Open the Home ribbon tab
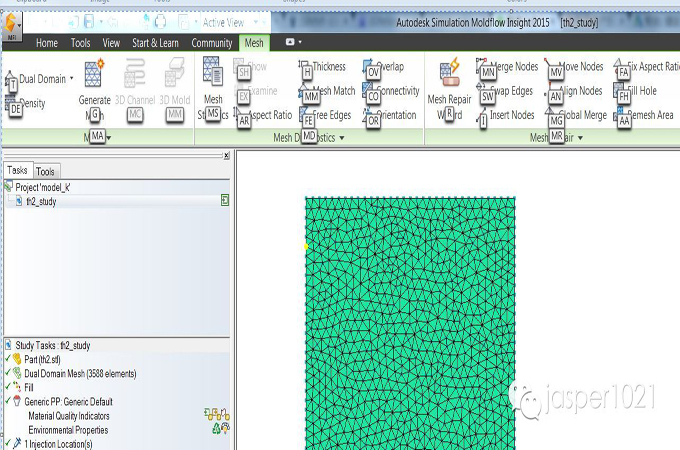Screen dimensions: 680x450 click(47, 43)
